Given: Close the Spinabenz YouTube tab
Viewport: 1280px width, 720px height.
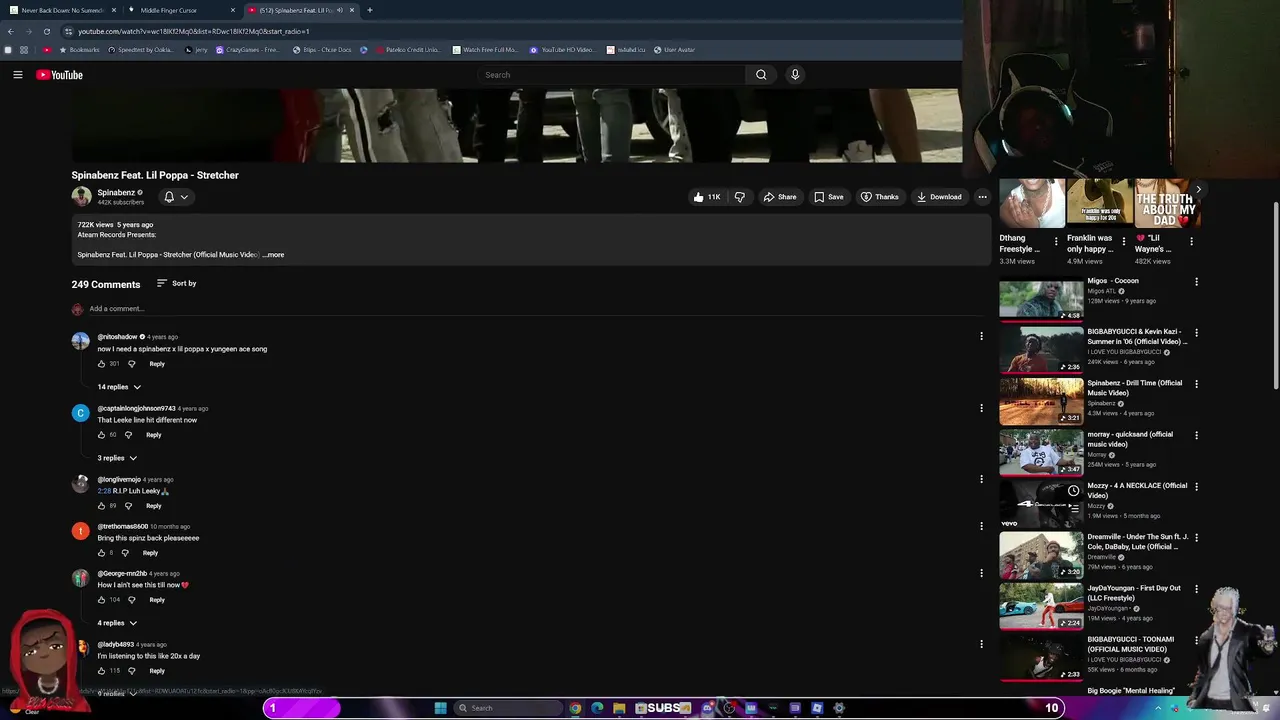Looking at the screenshot, I should pos(352,10).
